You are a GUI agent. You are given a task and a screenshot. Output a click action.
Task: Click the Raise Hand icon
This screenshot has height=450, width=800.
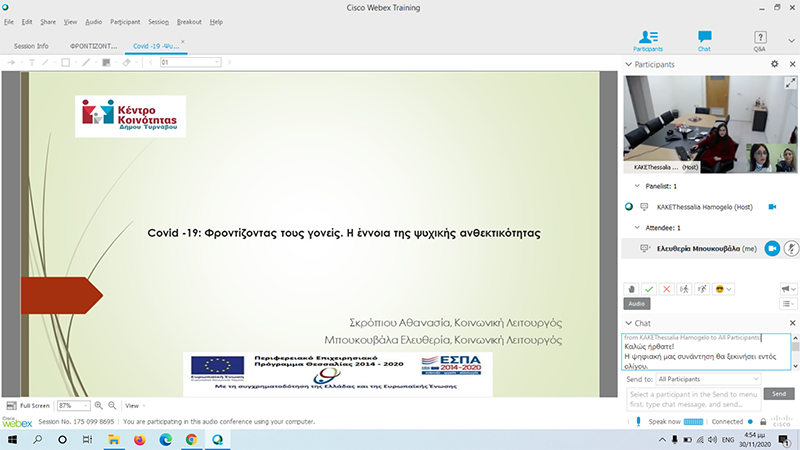pyautogui.click(x=630, y=289)
